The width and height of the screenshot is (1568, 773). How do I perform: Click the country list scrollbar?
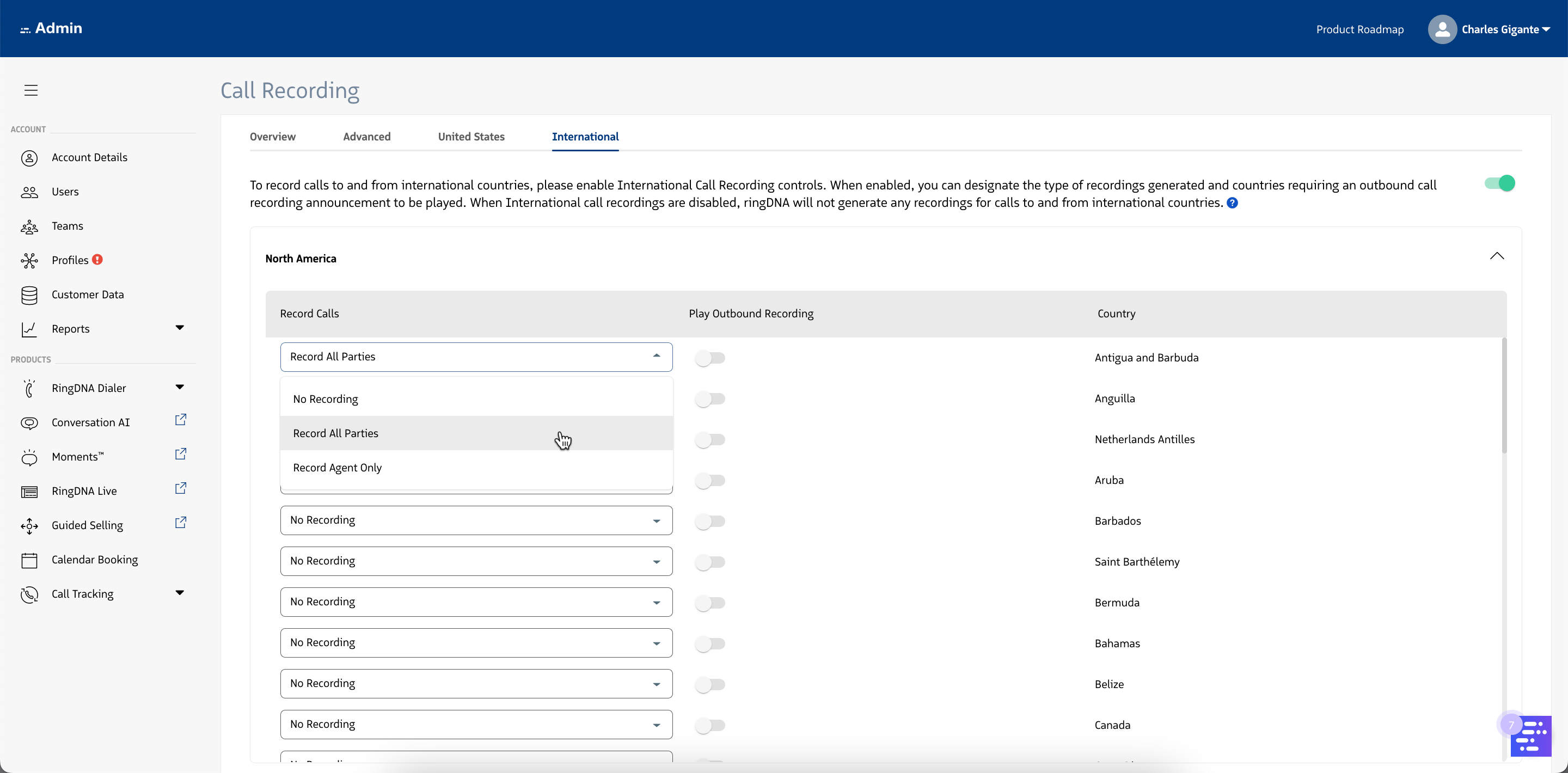(1504, 396)
